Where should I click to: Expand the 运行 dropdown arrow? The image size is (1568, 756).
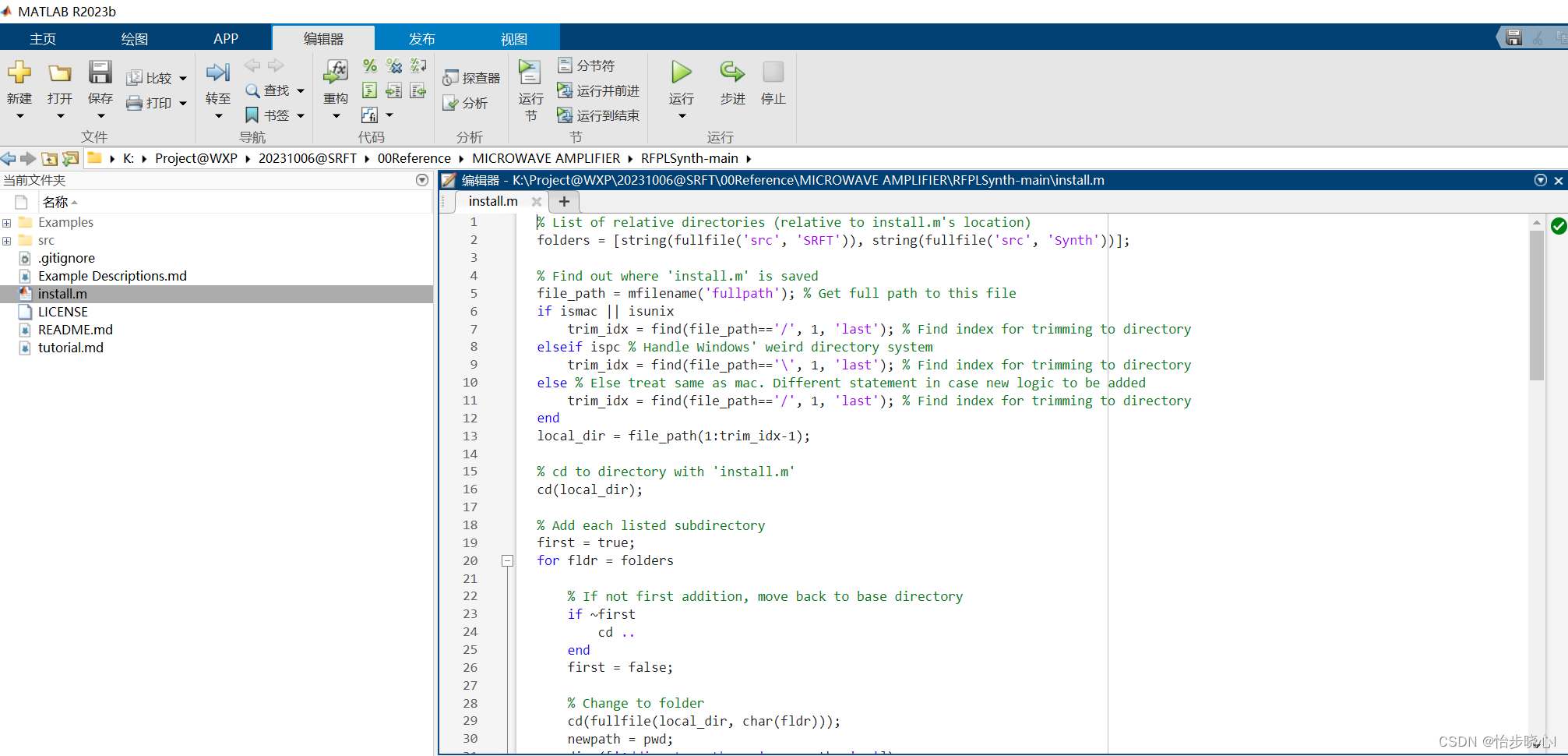[x=682, y=116]
